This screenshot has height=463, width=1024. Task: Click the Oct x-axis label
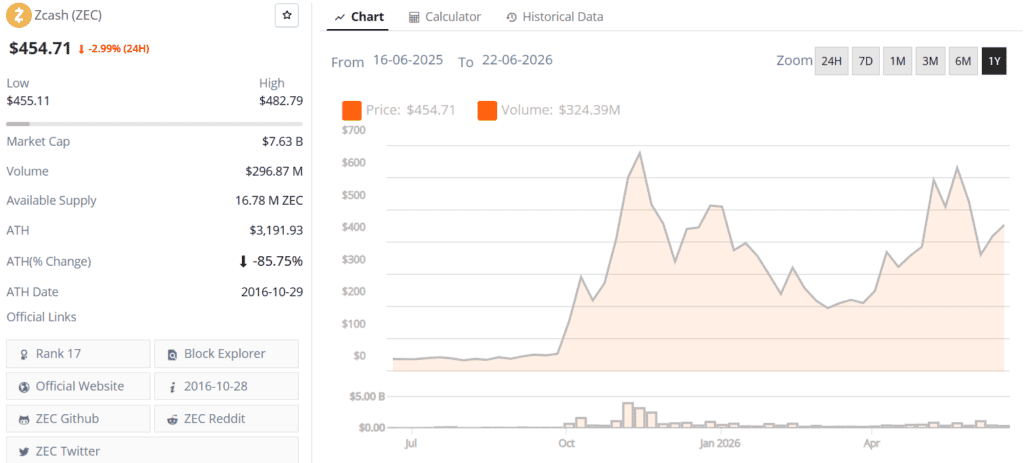pos(566,445)
